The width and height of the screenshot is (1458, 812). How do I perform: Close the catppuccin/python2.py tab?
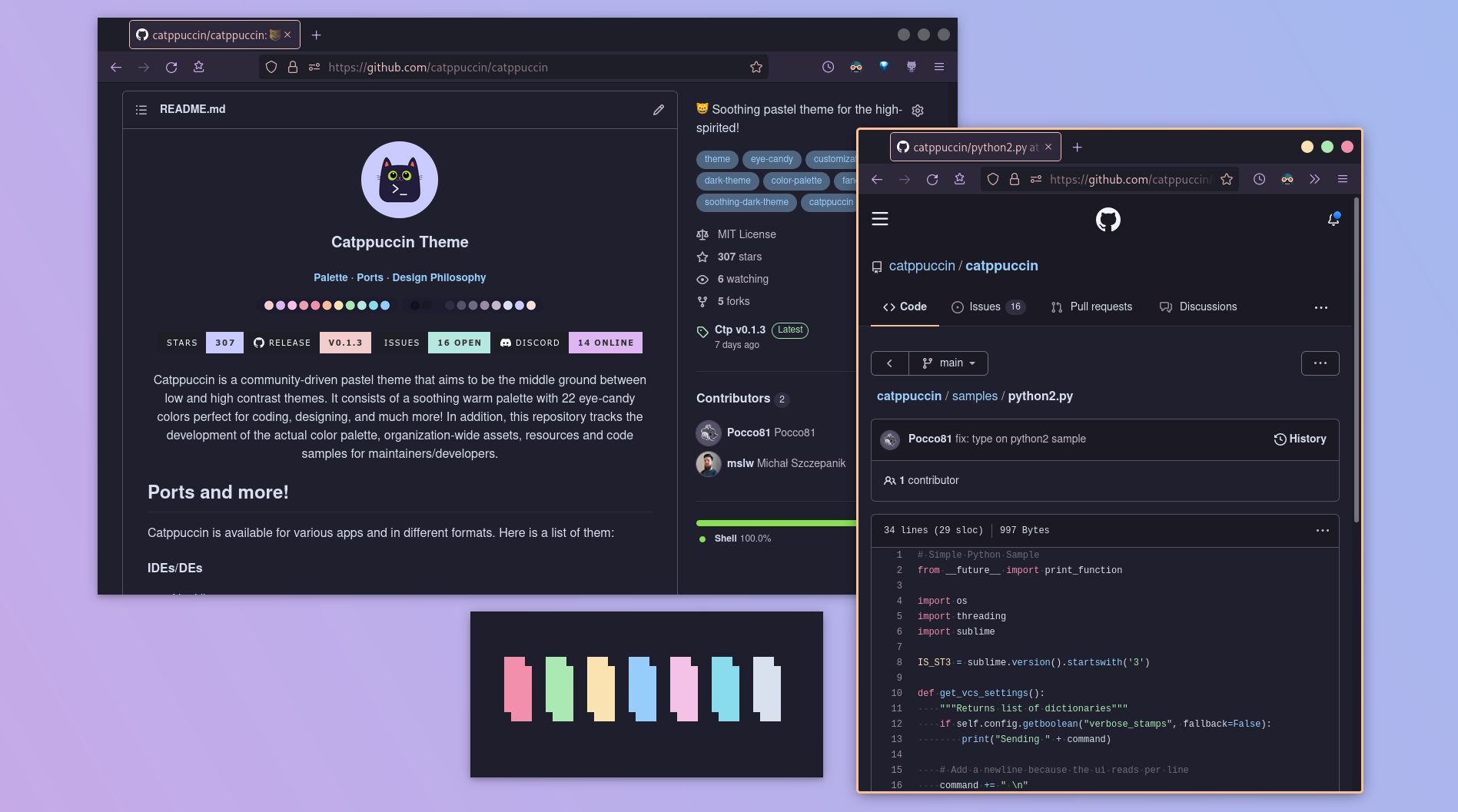coord(1048,147)
